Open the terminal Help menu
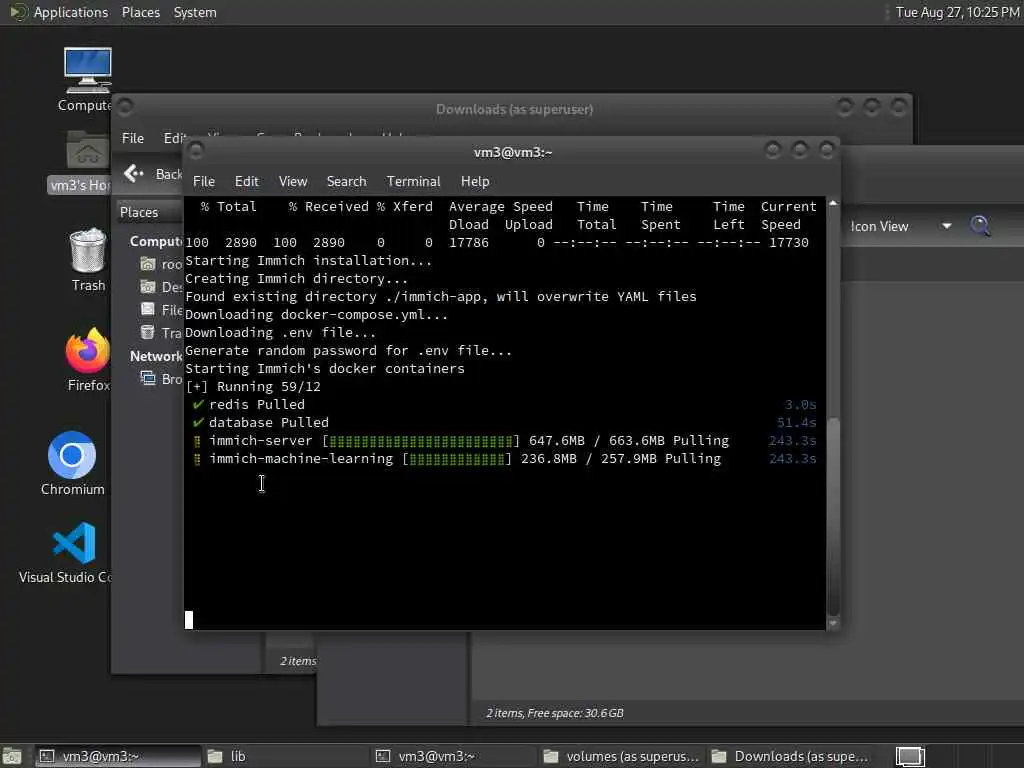Screen dimensions: 1024x768 (x=475, y=181)
